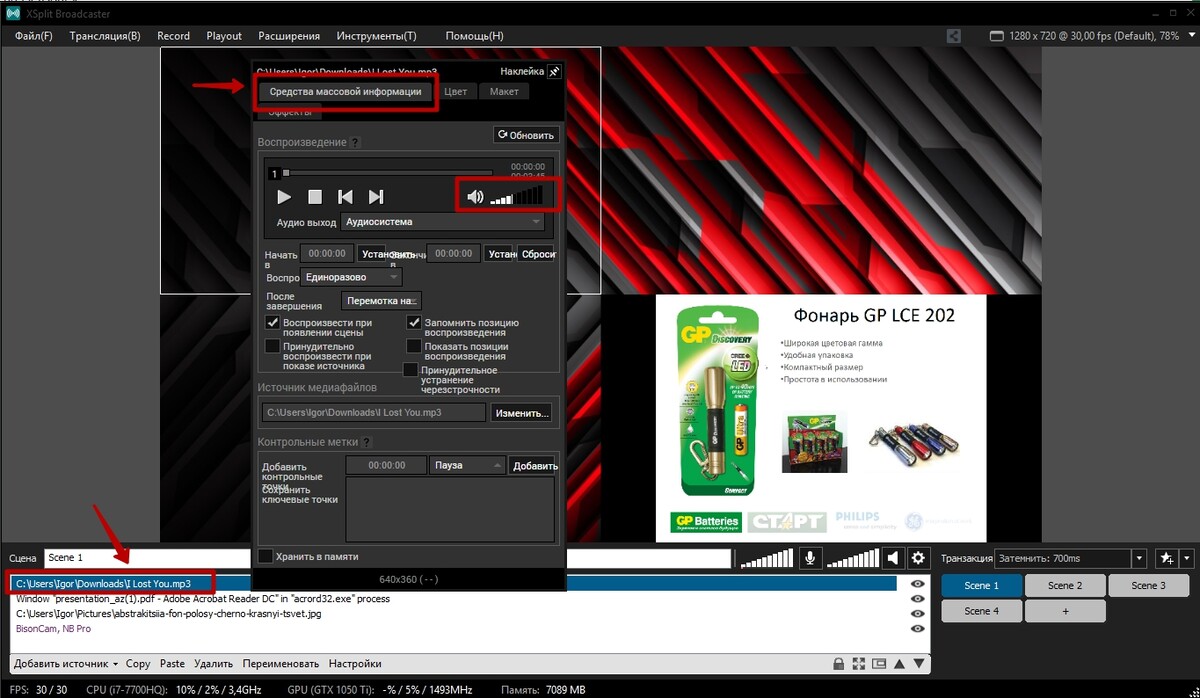Click the Сбросить button
Viewport: 1200px width, 698px height.
pyautogui.click(x=537, y=254)
